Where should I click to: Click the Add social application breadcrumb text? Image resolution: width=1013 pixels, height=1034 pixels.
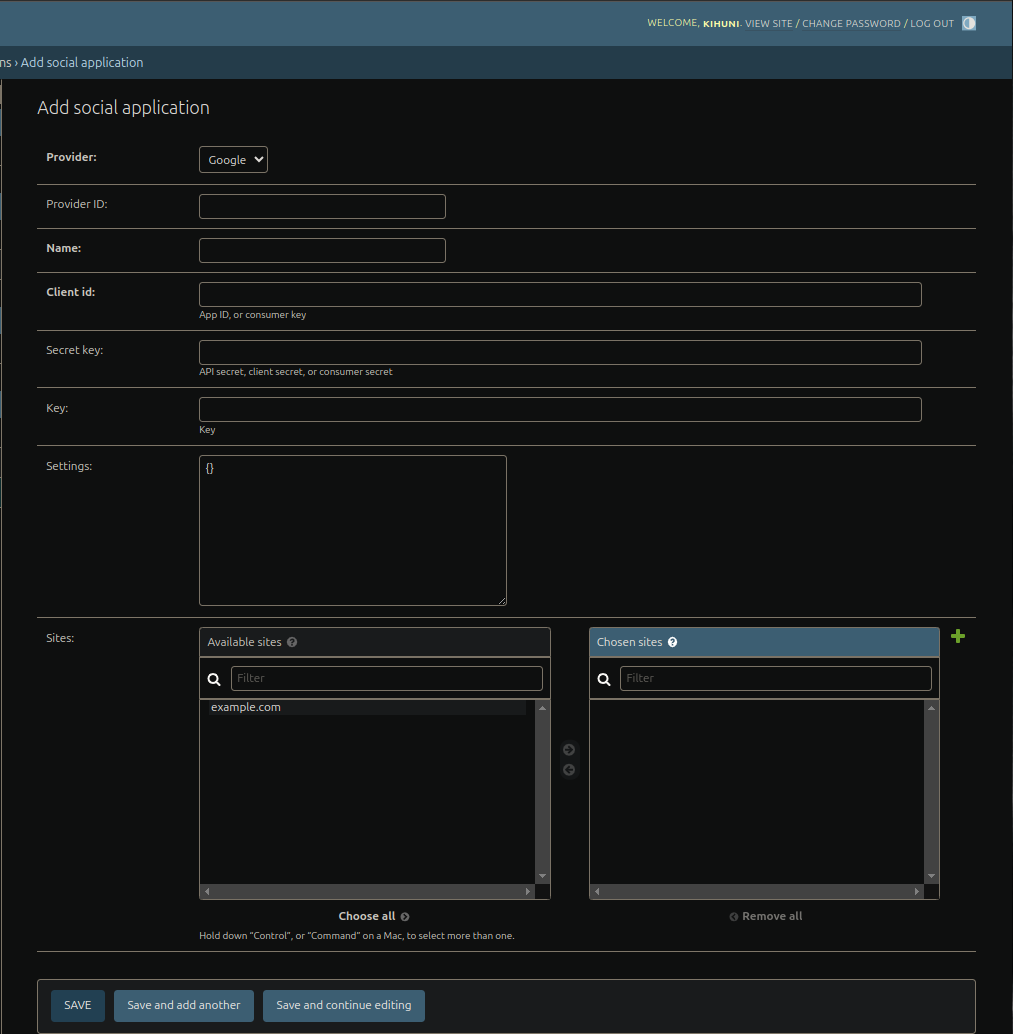click(82, 63)
